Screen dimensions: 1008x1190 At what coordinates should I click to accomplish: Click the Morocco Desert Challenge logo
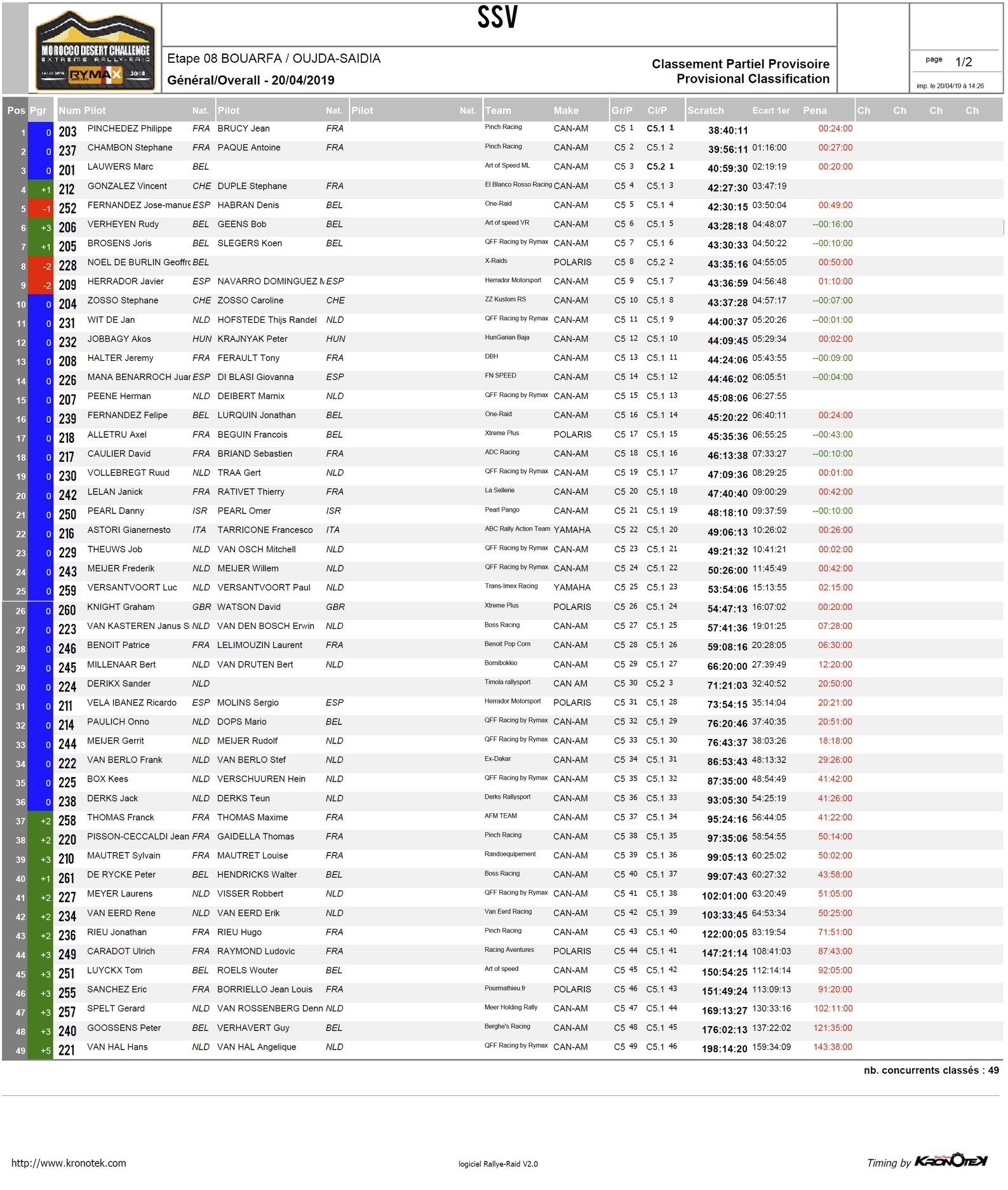[95, 50]
